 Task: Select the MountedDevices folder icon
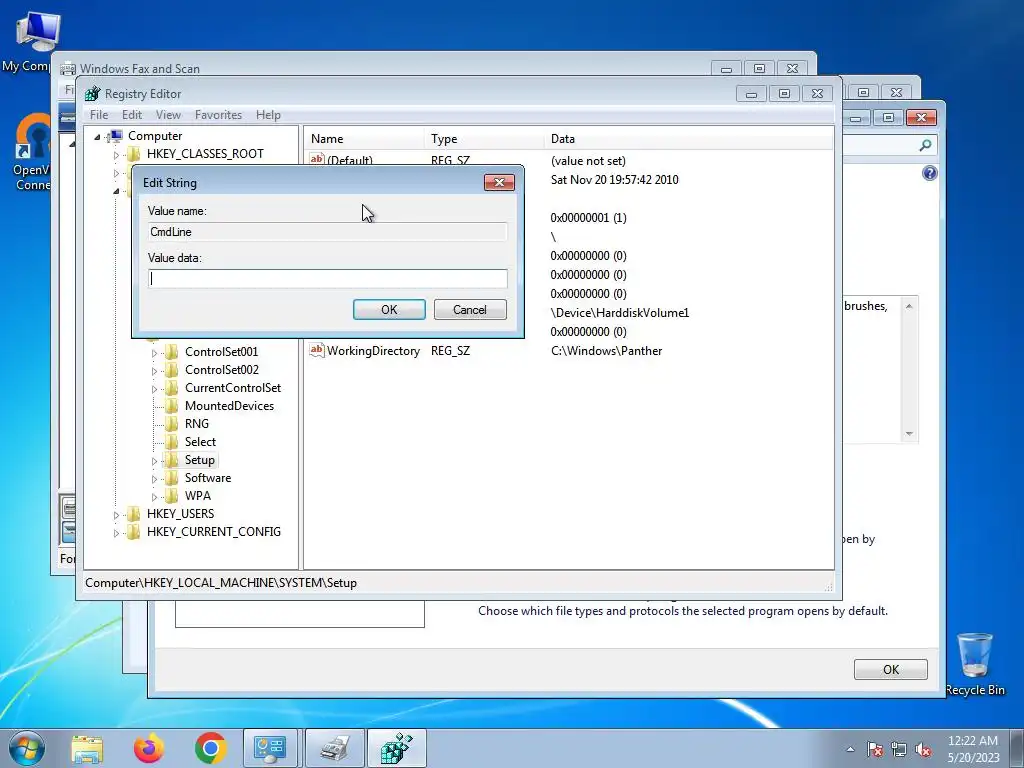(171, 406)
